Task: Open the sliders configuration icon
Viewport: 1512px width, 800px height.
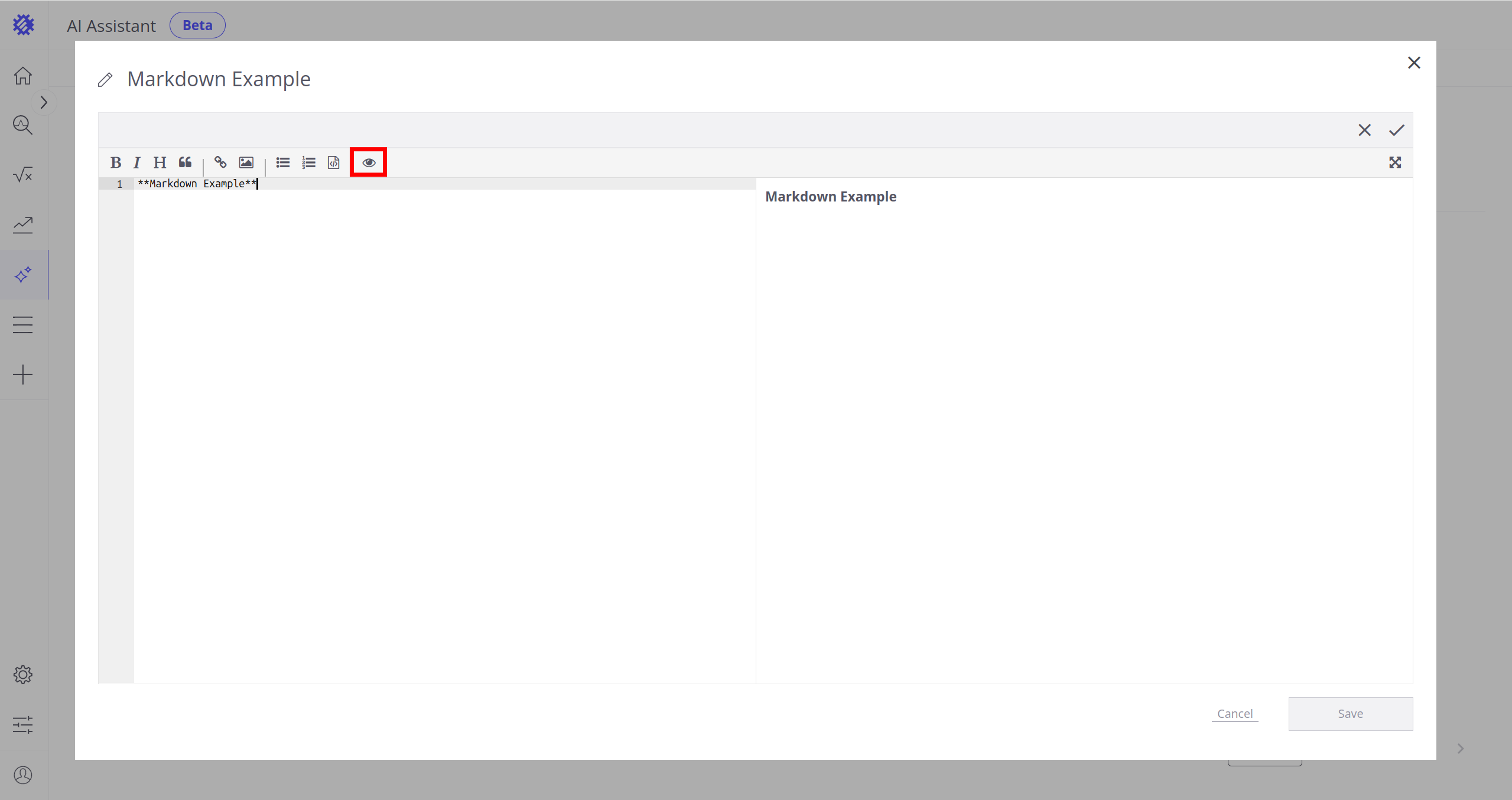Action: 23,725
